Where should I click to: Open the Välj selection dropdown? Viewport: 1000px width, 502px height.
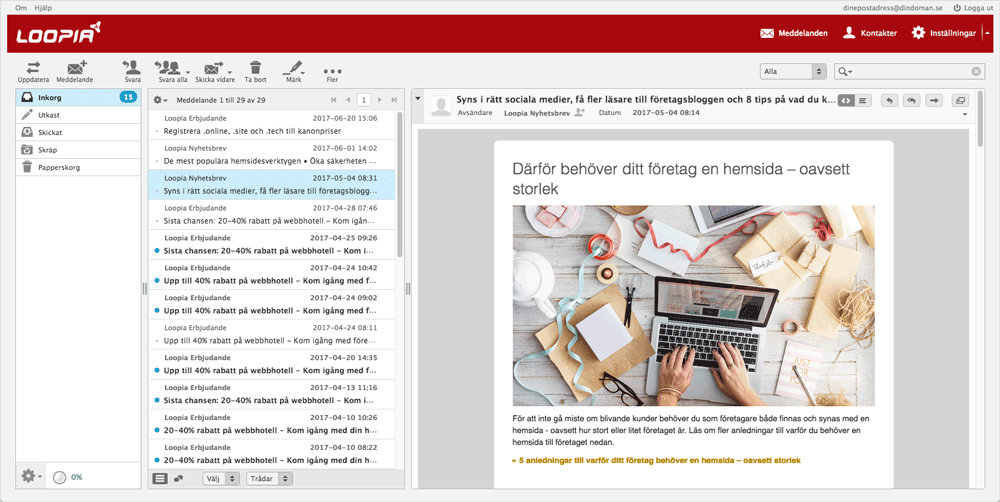coord(221,478)
